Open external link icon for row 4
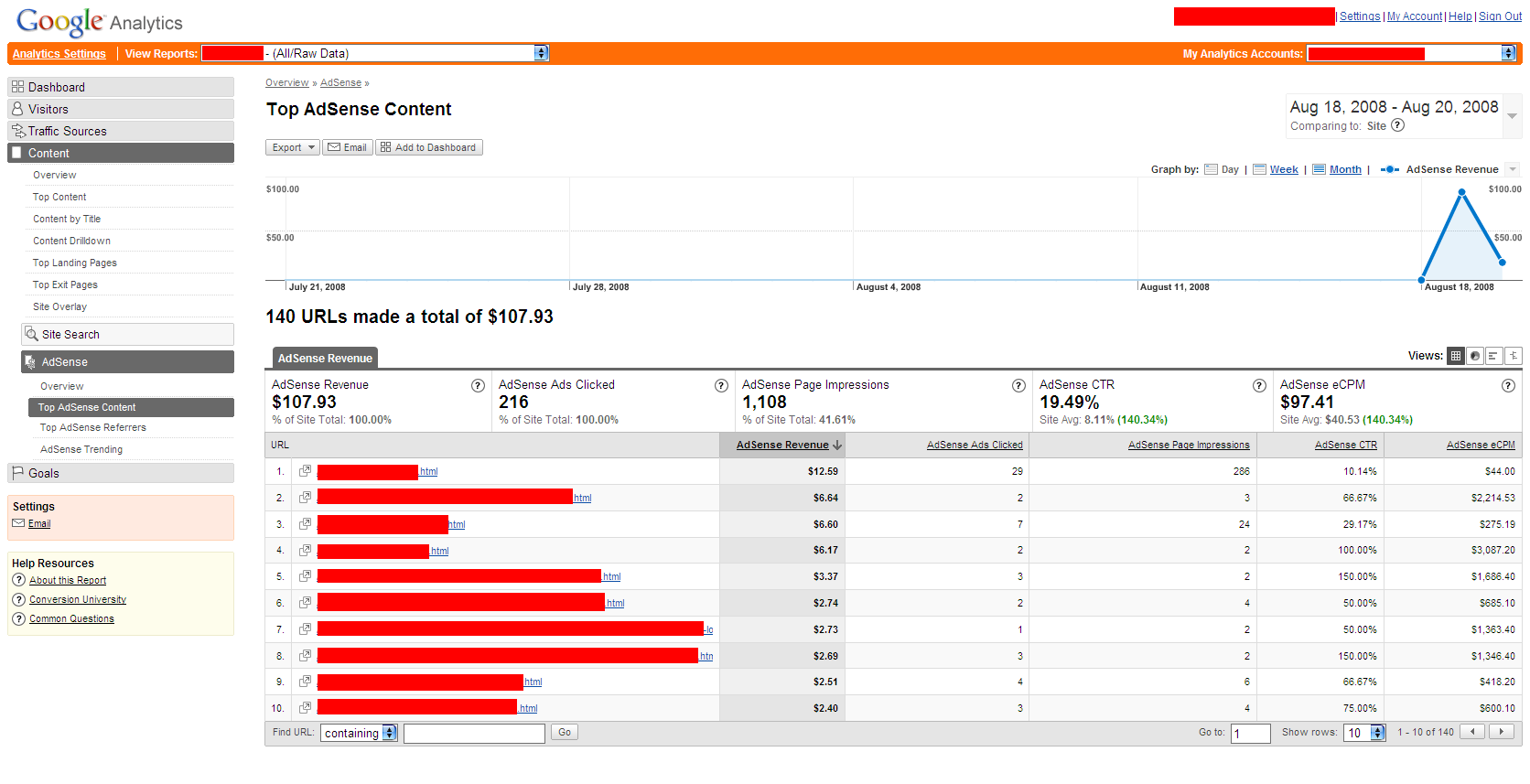Screen dimensions: 1530x784 305,550
